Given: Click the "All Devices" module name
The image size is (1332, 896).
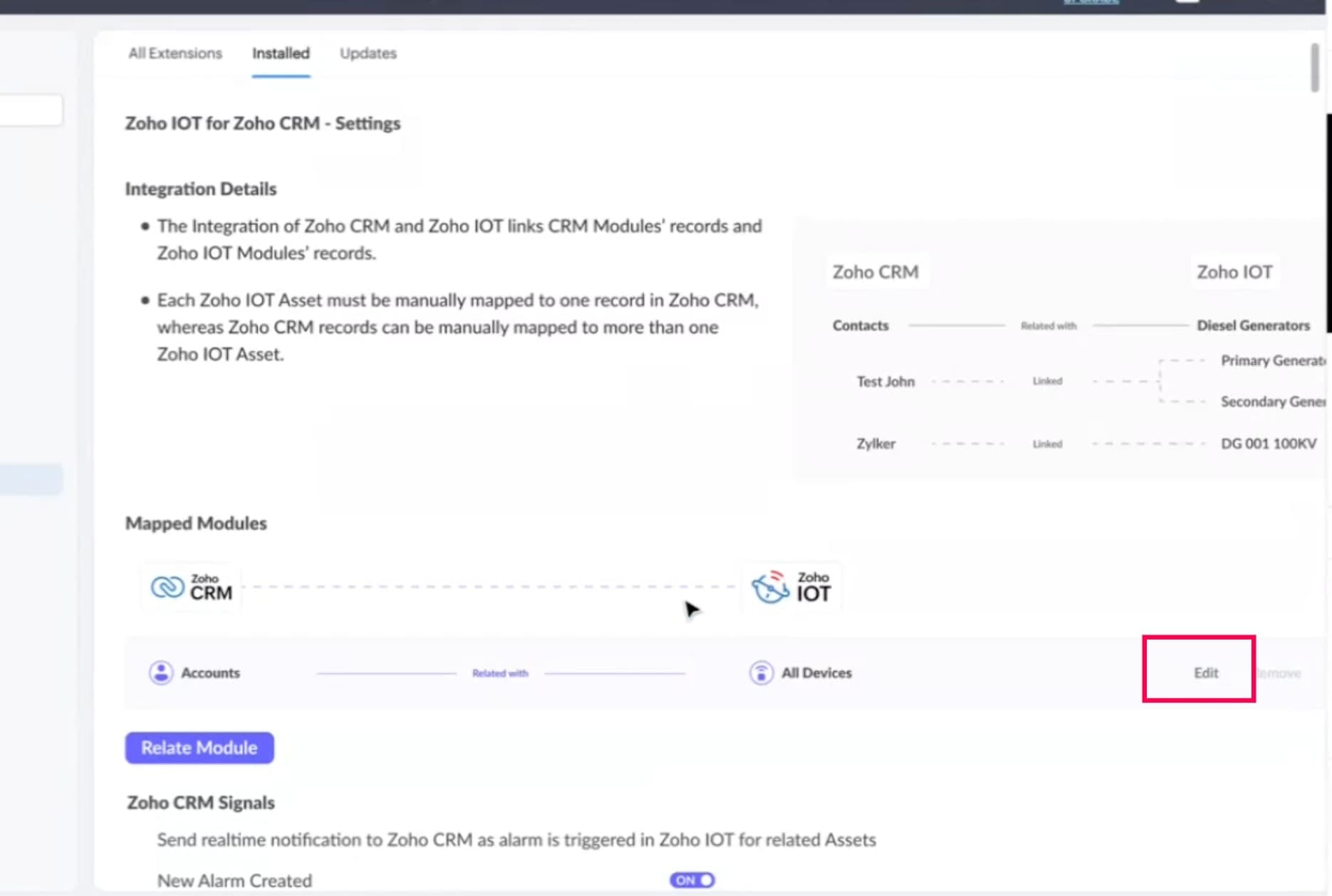Looking at the screenshot, I should (816, 673).
